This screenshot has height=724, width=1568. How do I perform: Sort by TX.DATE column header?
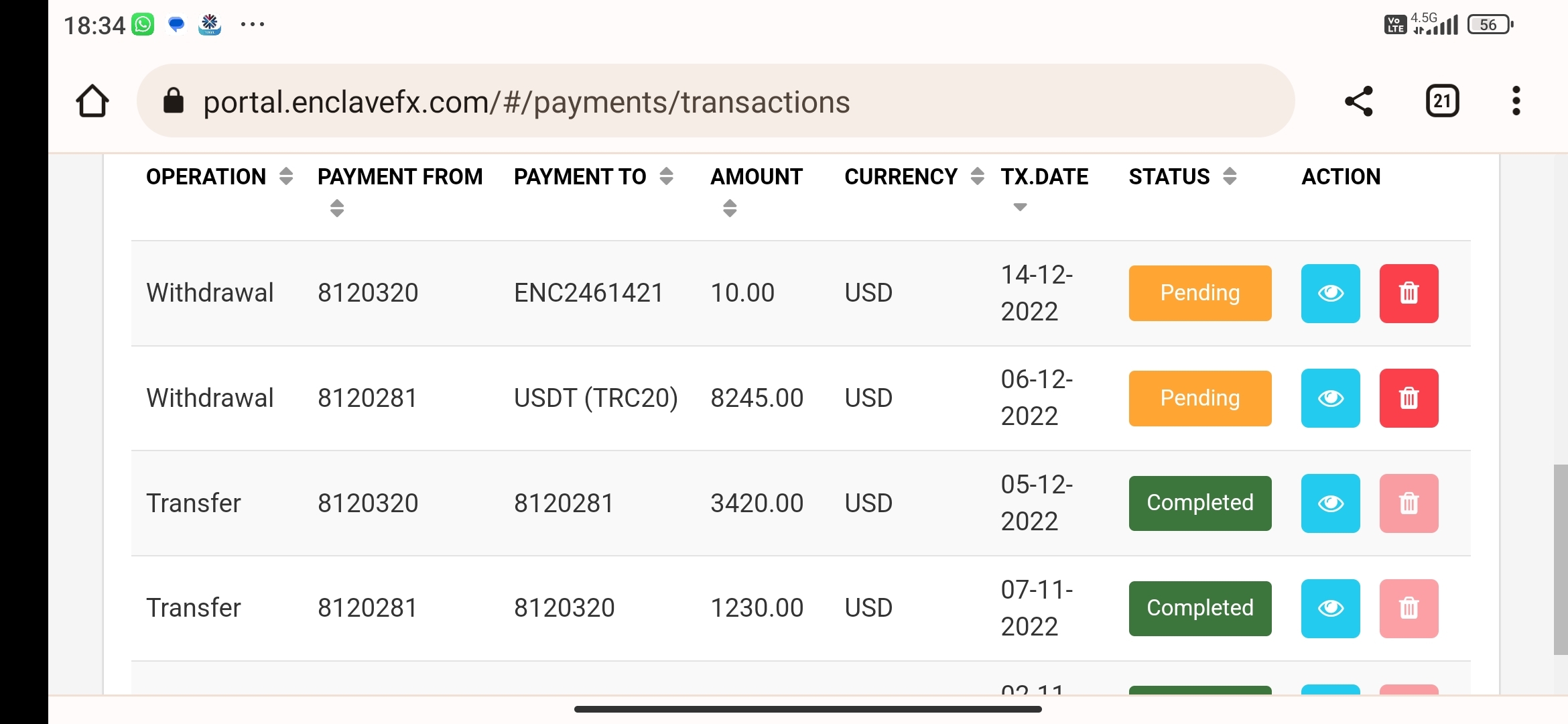(1044, 178)
